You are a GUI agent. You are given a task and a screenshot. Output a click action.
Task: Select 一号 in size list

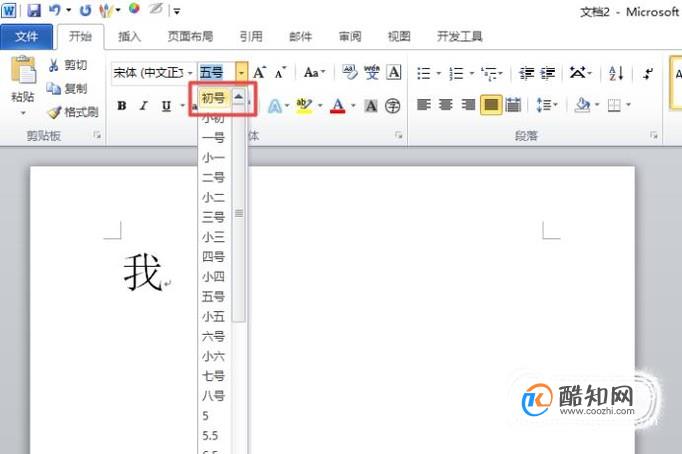214,138
